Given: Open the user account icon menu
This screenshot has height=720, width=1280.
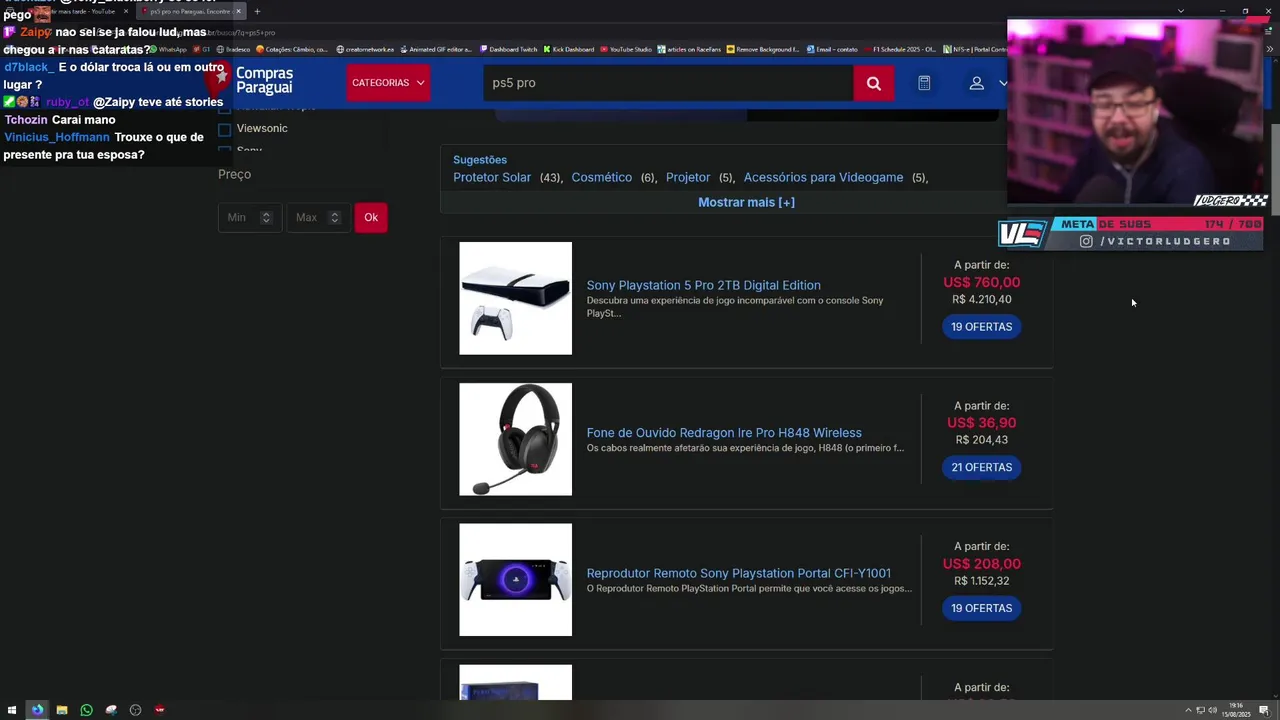Looking at the screenshot, I should (x=976, y=83).
